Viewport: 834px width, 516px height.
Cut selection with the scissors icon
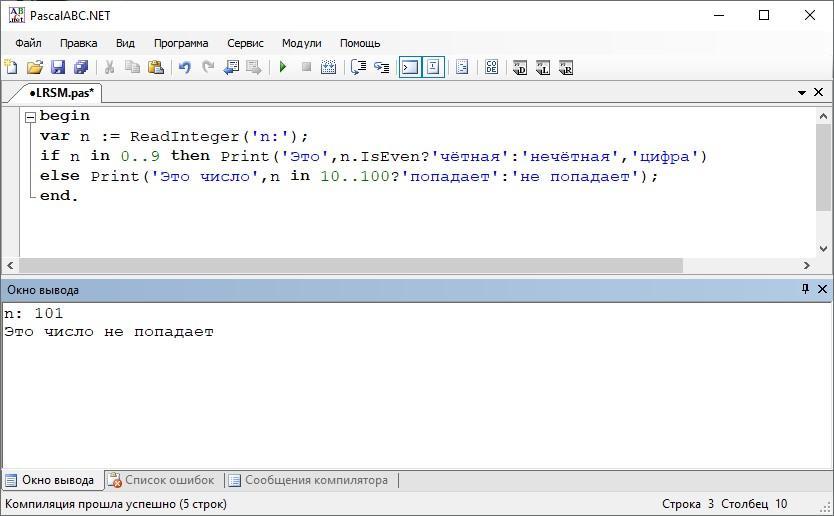(110, 68)
